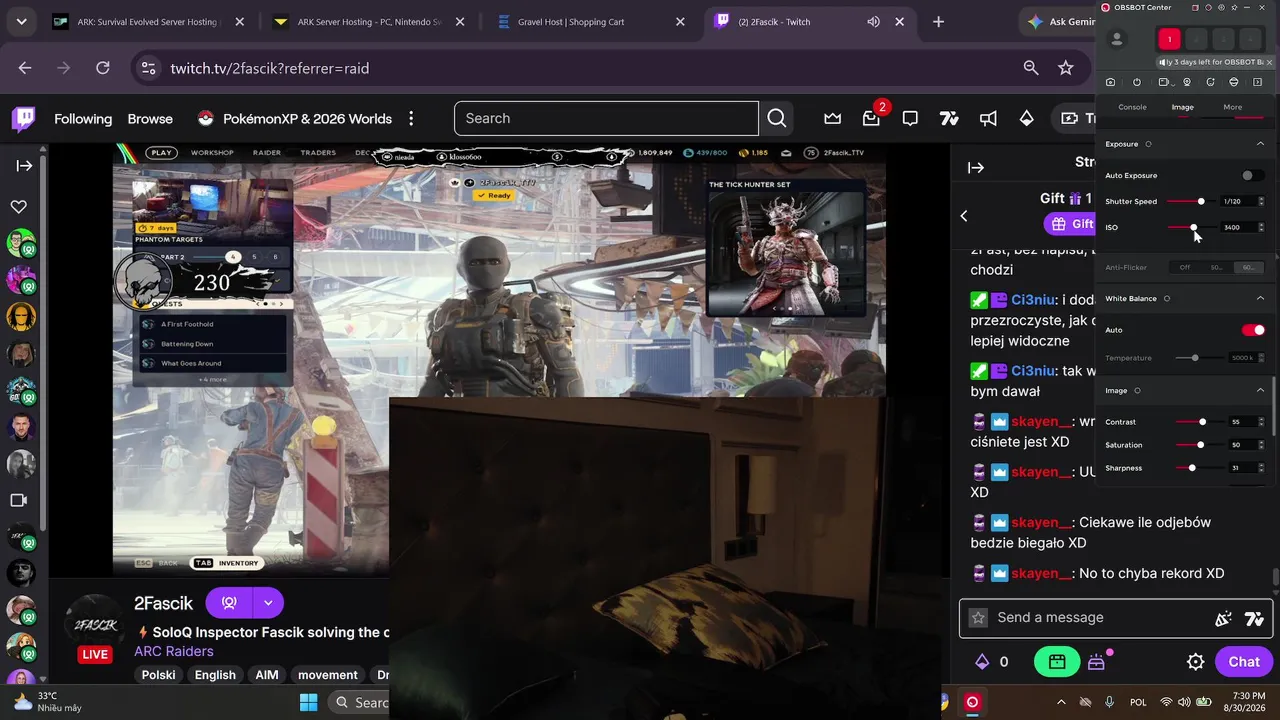The width and height of the screenshot is (1280, 720).
Task: Bookmark this page with the star icon
Action: 1066,68
